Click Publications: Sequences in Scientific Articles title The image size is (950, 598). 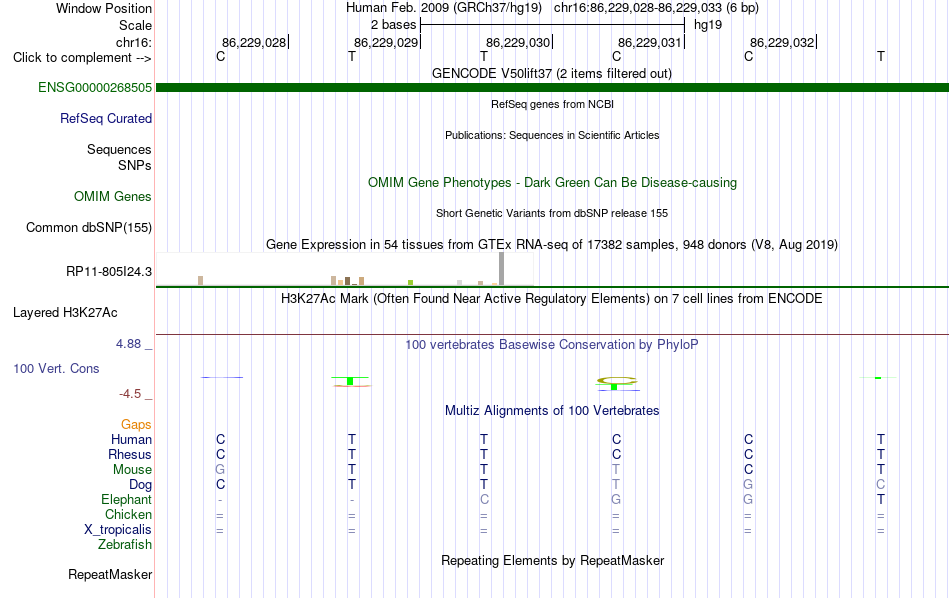(552, 135)
